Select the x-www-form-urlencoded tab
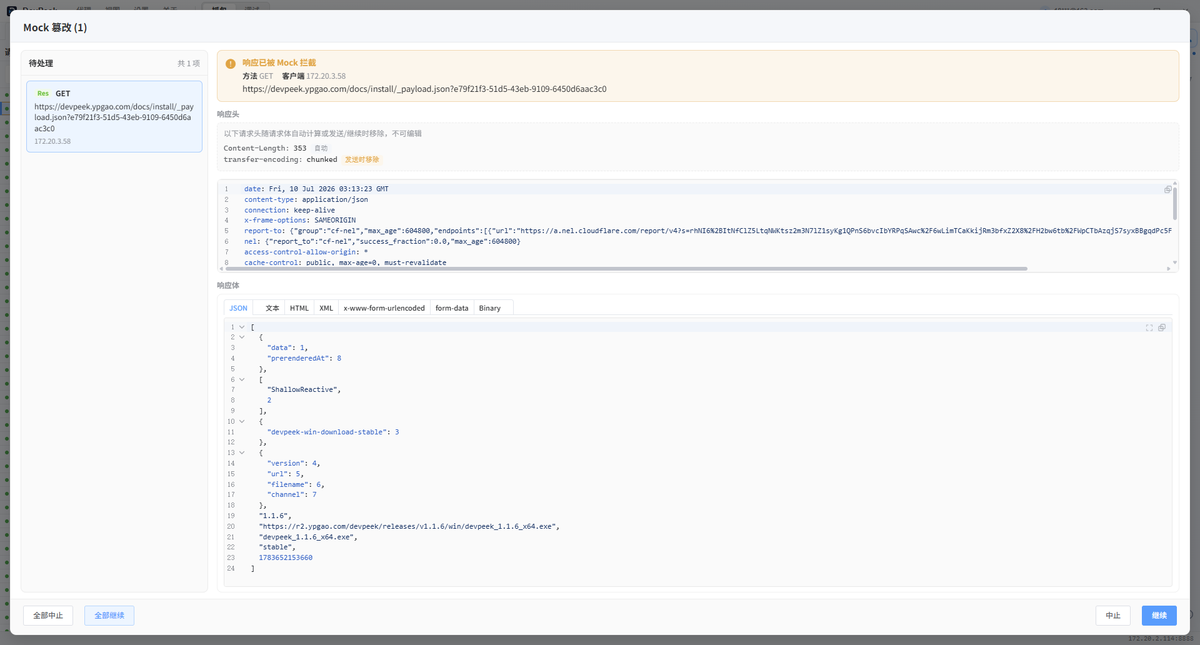 coord(384,308)
